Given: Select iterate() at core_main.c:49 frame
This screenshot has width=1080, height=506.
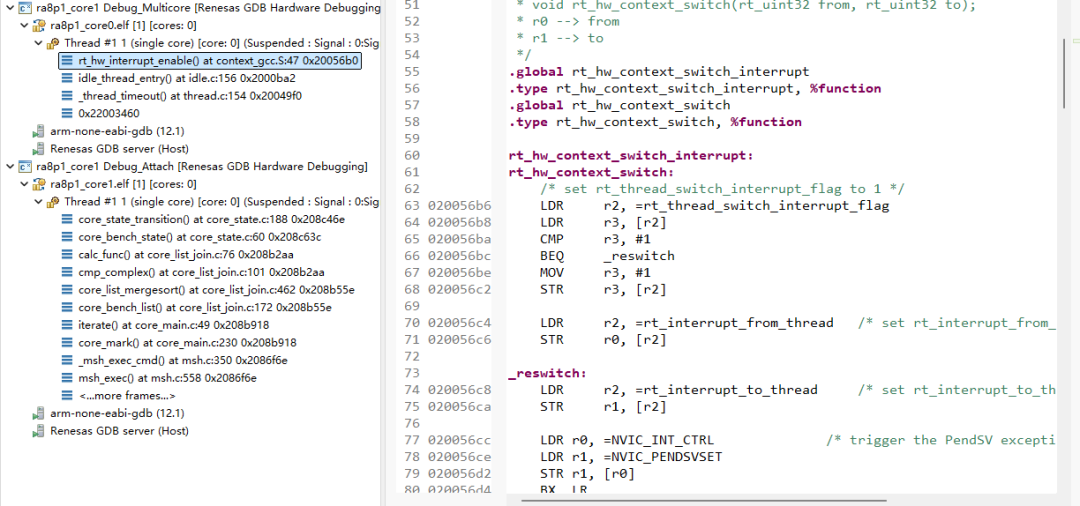Looking at the screenshot, I should pos(174,325).
